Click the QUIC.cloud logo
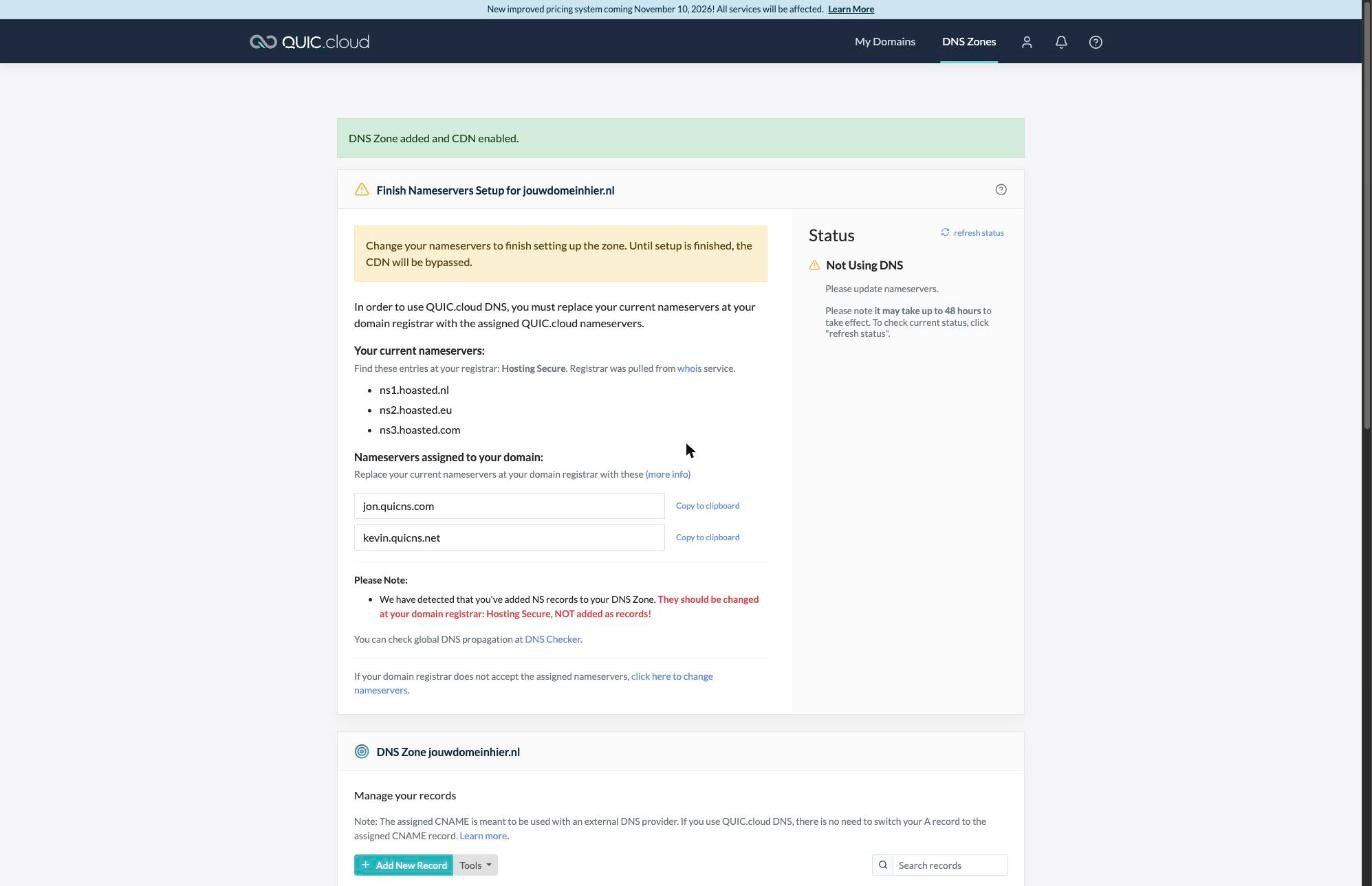 [309, 42]
